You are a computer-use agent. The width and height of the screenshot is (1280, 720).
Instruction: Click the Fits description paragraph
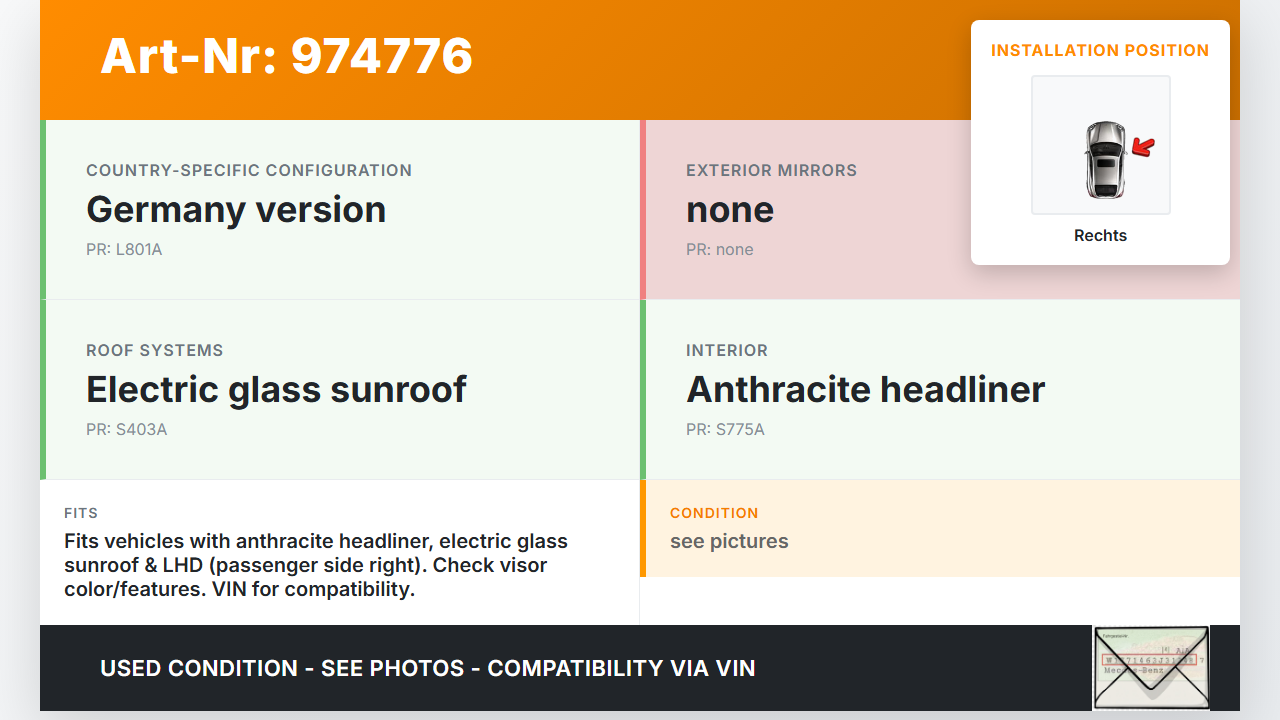[316, 565]
